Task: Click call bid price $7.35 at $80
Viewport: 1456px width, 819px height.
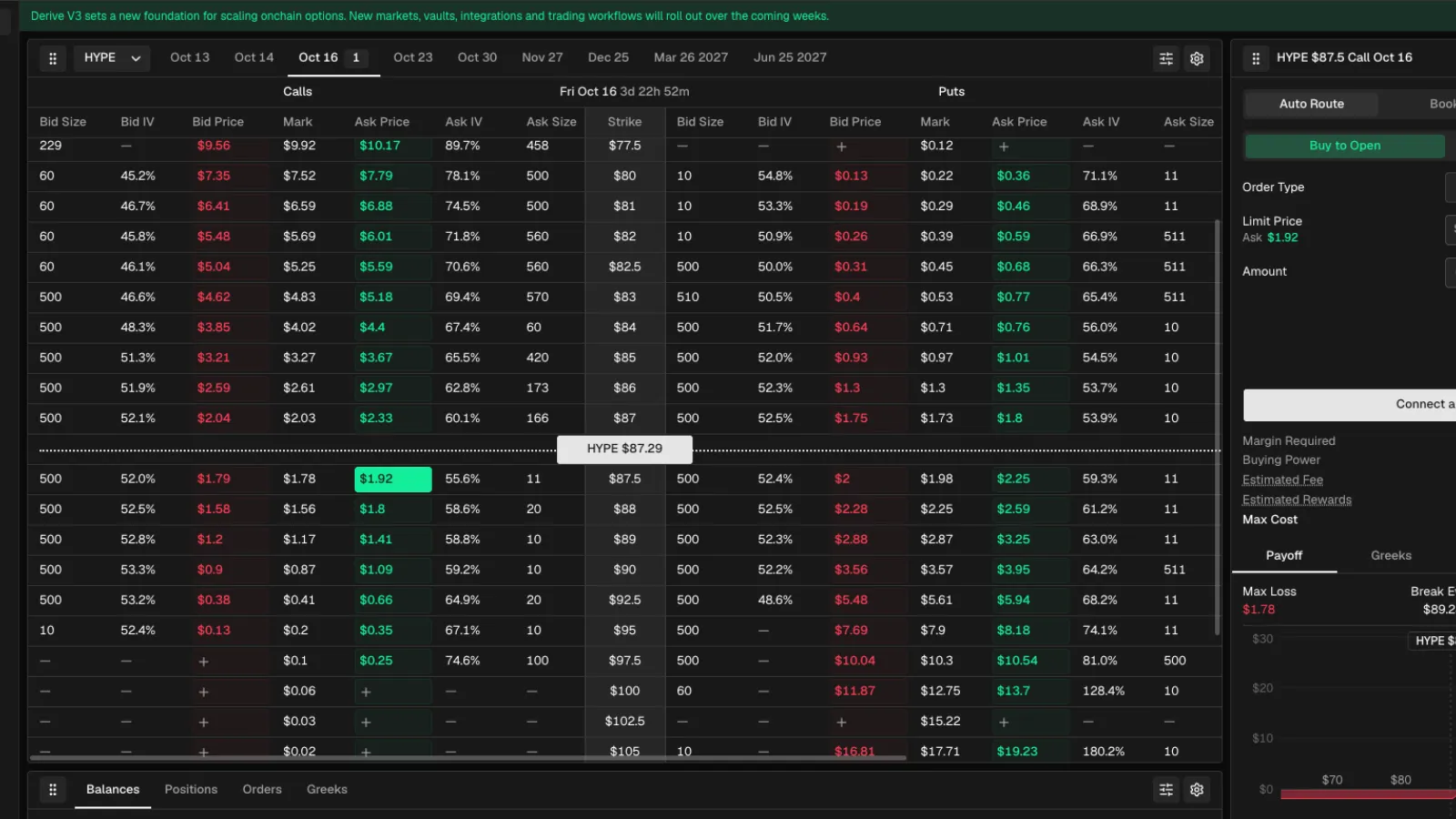Action: click(214, 177)
